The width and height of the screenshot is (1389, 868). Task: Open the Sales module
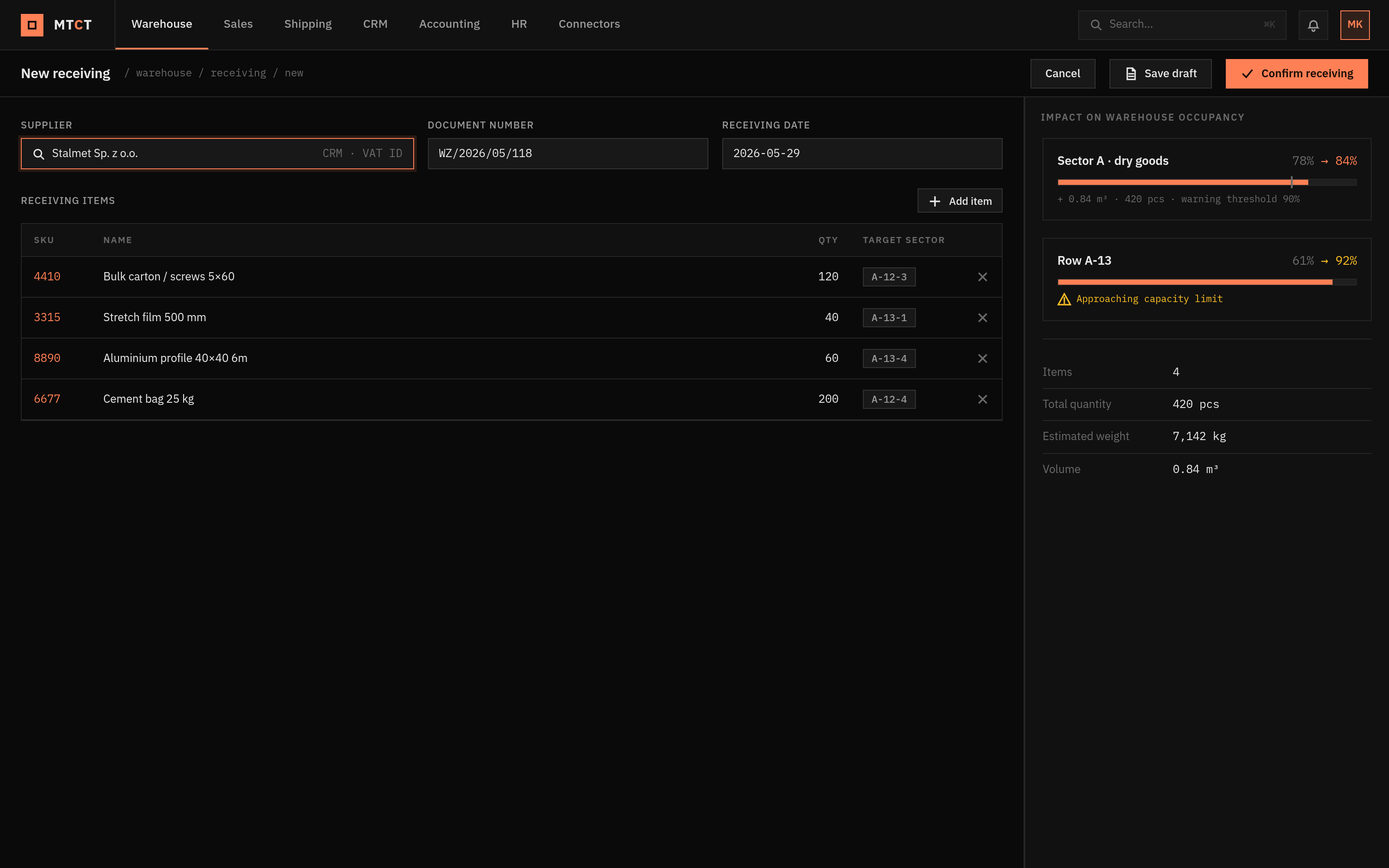coord(238,24)
